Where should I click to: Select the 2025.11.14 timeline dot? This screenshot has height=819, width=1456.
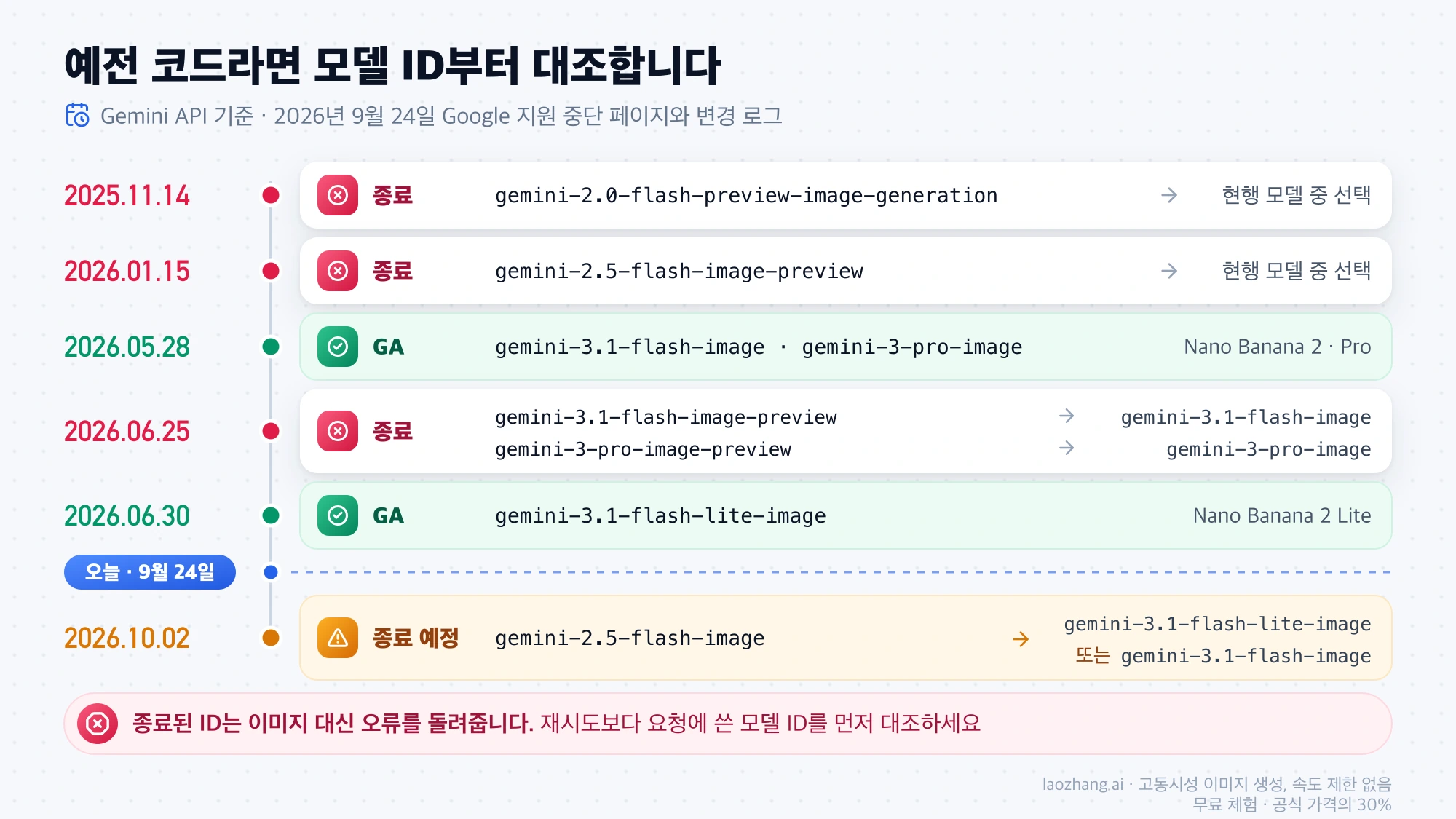[x=271, y=195]
